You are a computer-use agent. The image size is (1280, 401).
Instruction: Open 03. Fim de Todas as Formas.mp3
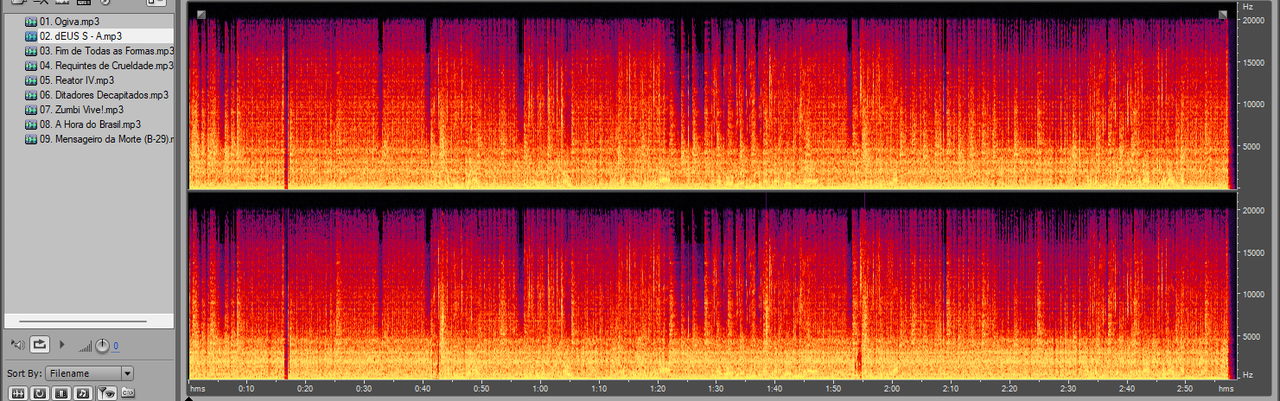click(x=106, y=51)
